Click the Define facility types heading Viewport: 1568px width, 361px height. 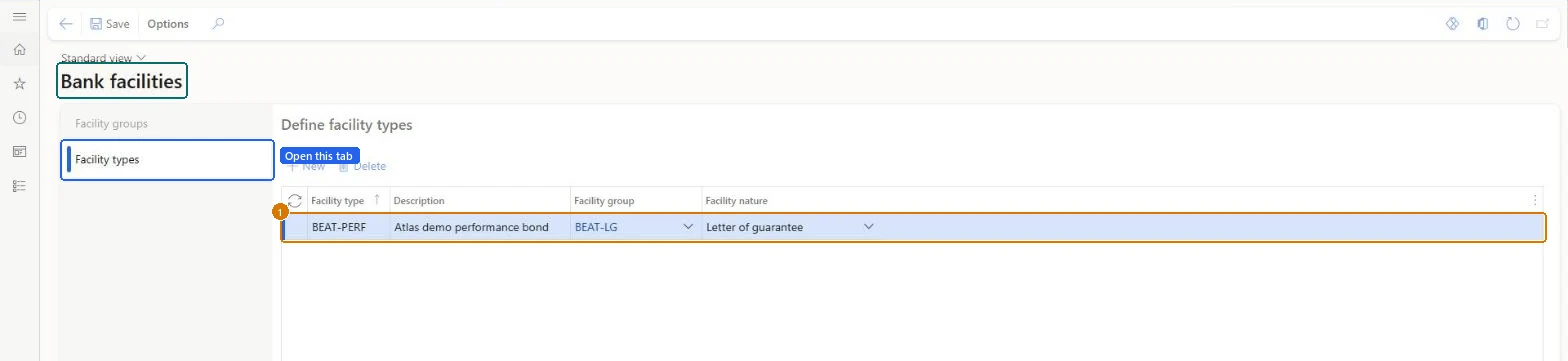point(347,125)
